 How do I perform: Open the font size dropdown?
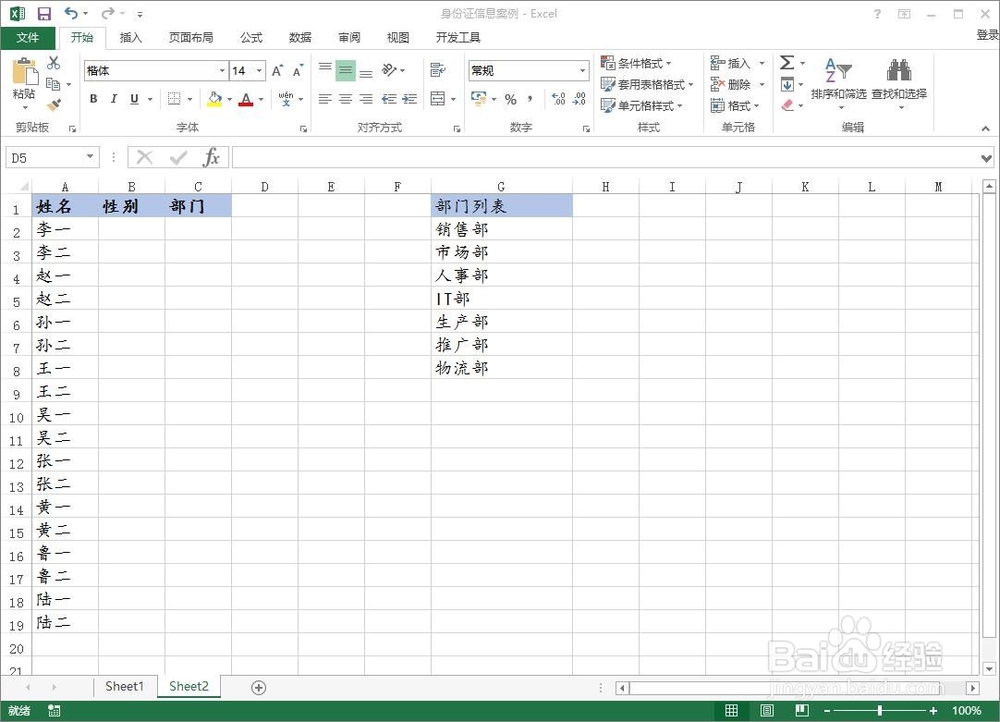click(x=259, y=70)
